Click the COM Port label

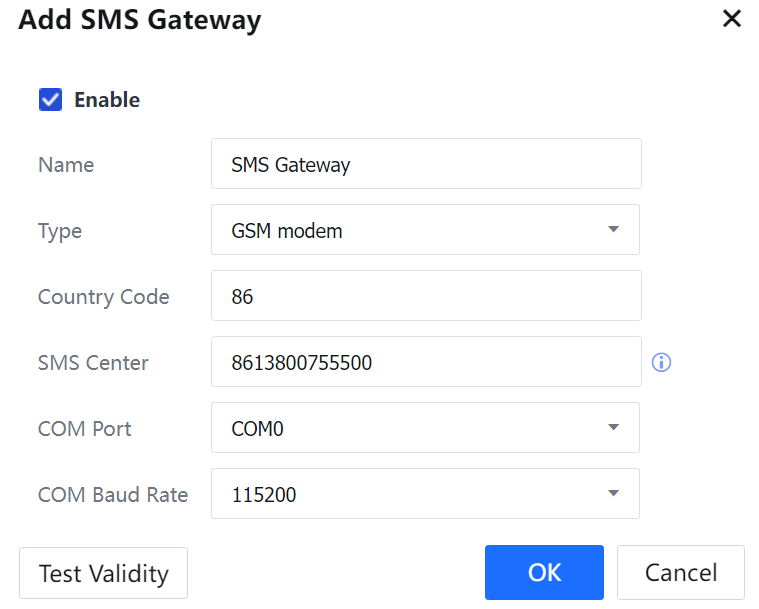85,429
